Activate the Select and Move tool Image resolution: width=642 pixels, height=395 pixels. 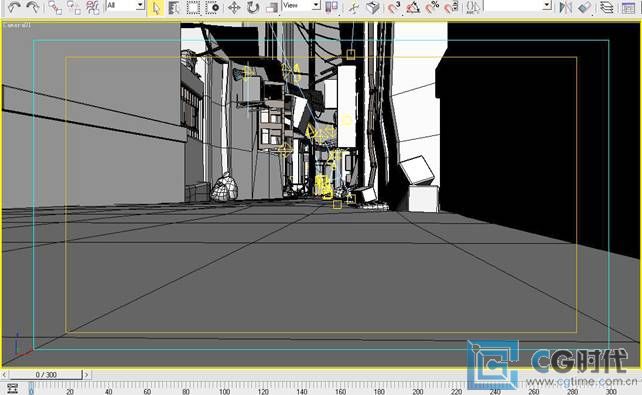234,8
